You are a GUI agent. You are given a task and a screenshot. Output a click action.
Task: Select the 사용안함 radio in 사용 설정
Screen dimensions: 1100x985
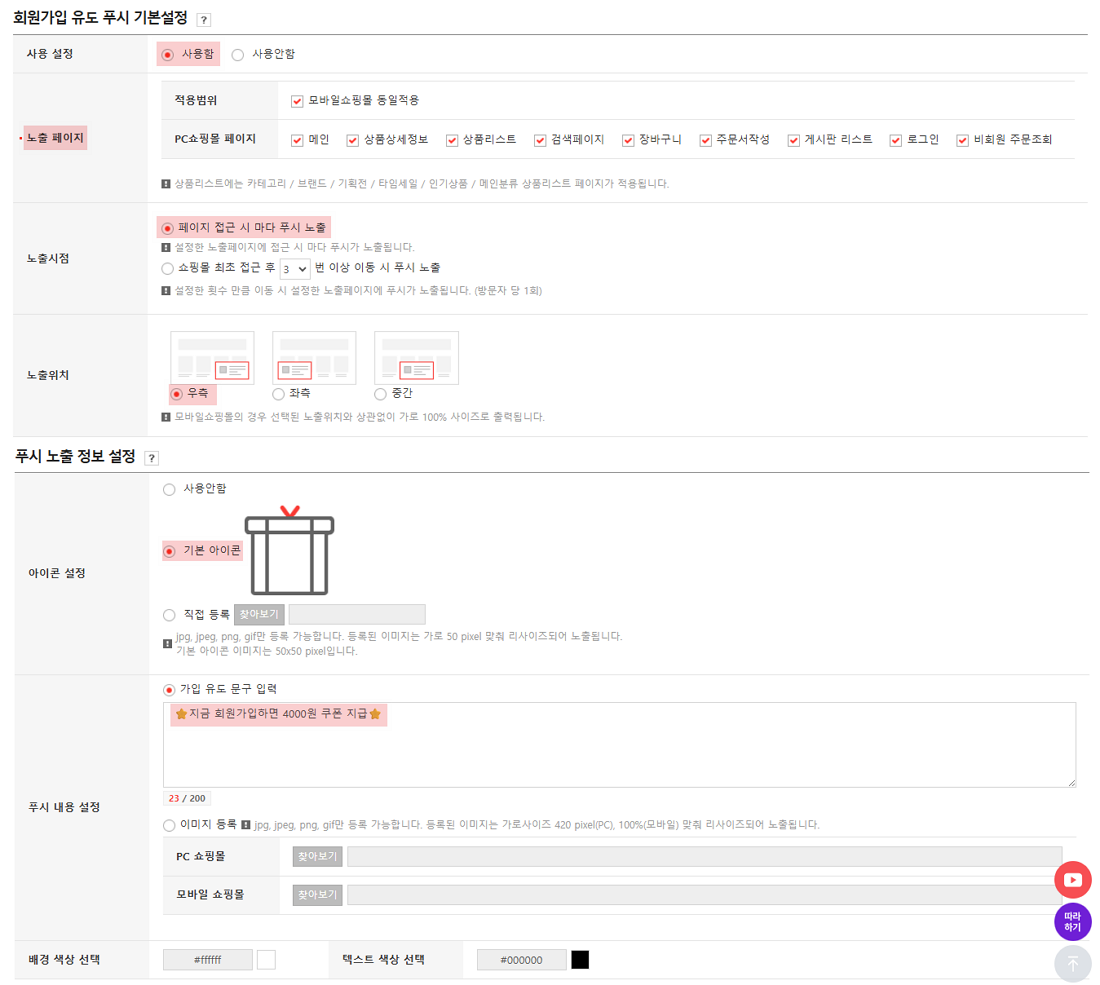click(238, 55)
